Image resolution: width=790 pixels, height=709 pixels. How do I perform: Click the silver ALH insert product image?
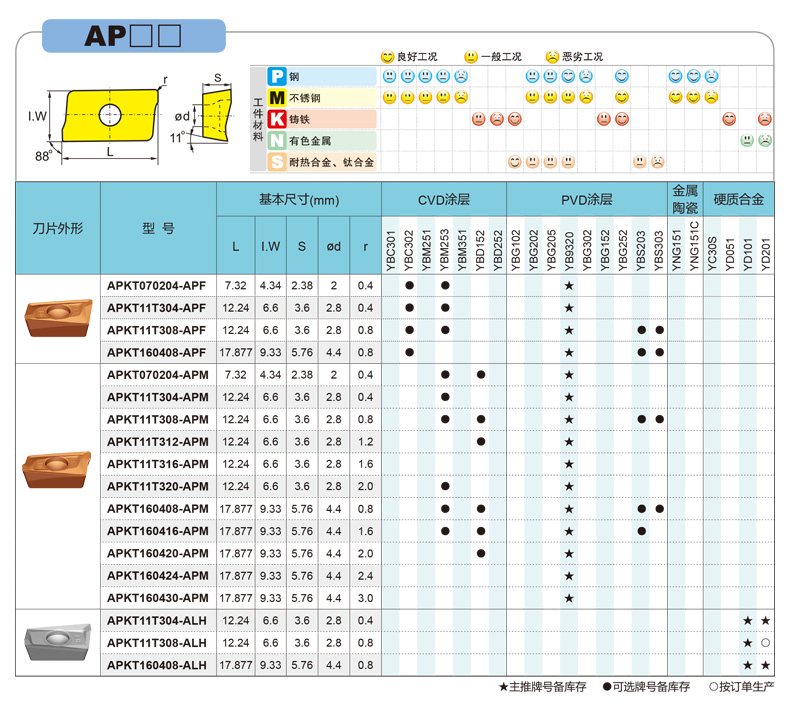coord(58,641)
